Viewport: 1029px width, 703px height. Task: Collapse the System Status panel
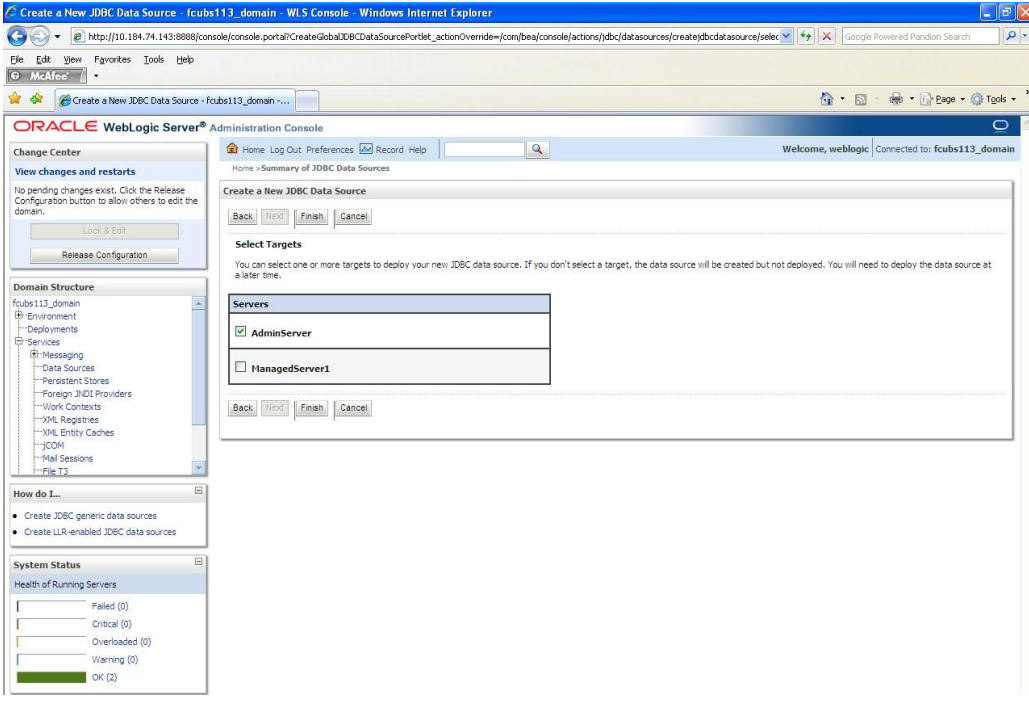199,561
